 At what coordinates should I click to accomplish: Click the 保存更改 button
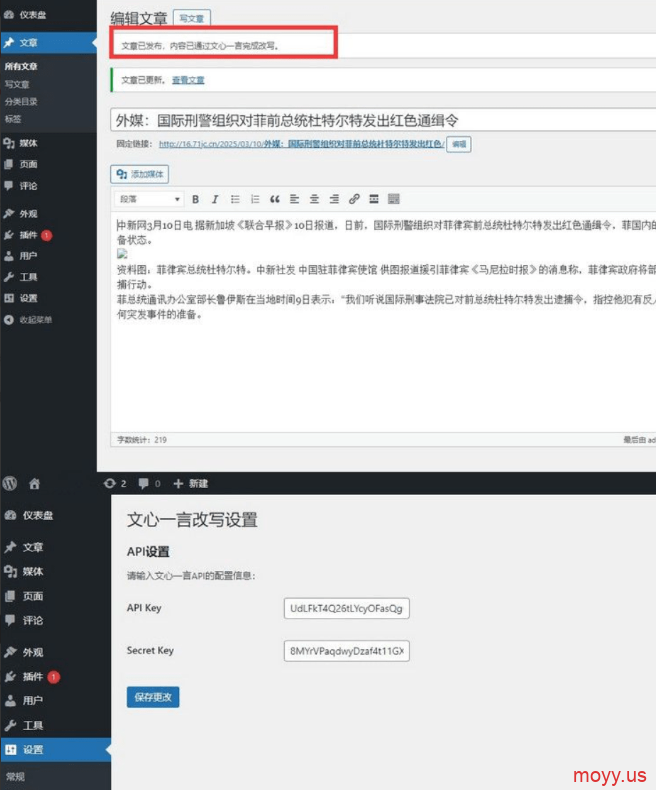(153, 697)
